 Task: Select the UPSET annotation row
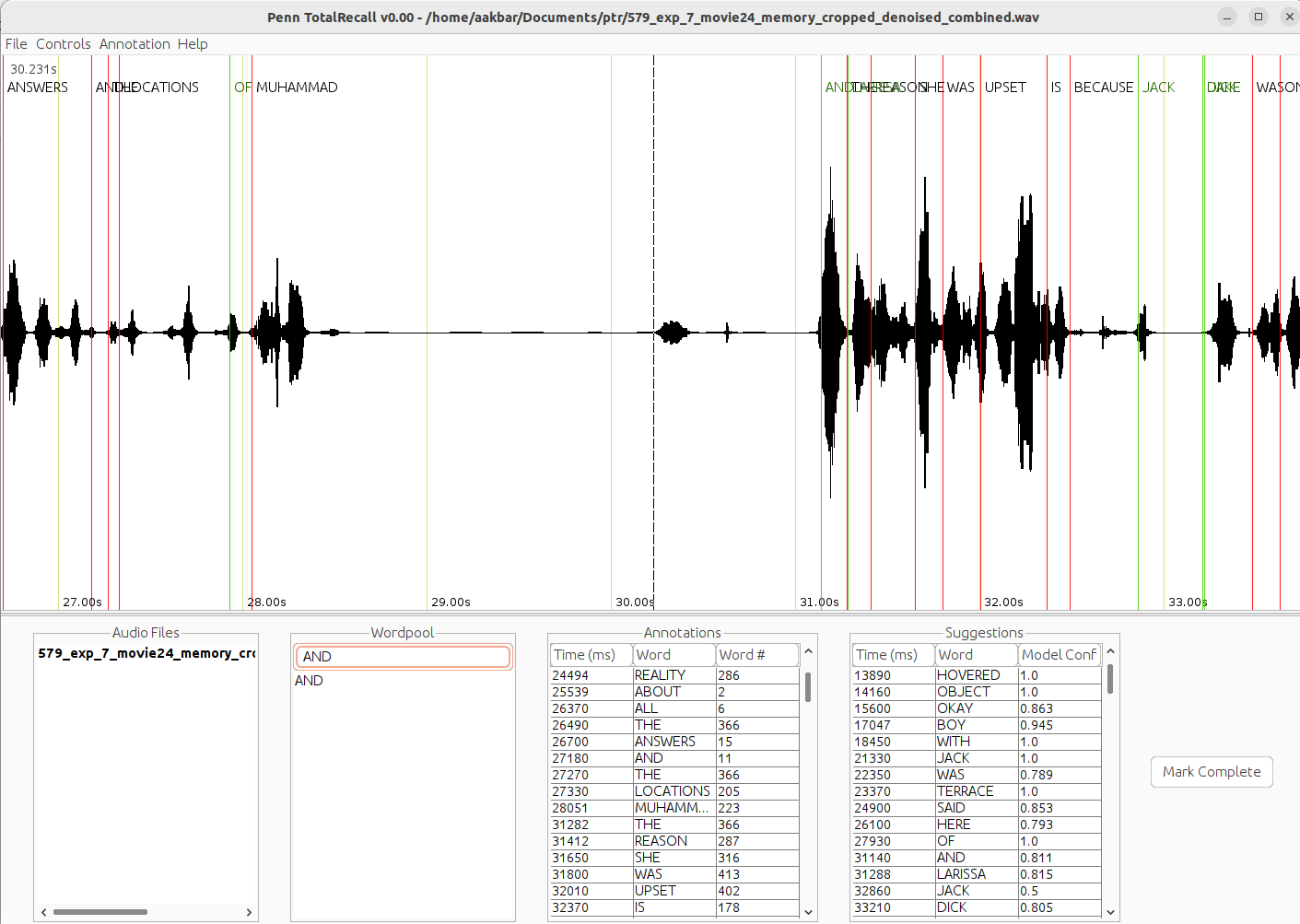[674, 891]
